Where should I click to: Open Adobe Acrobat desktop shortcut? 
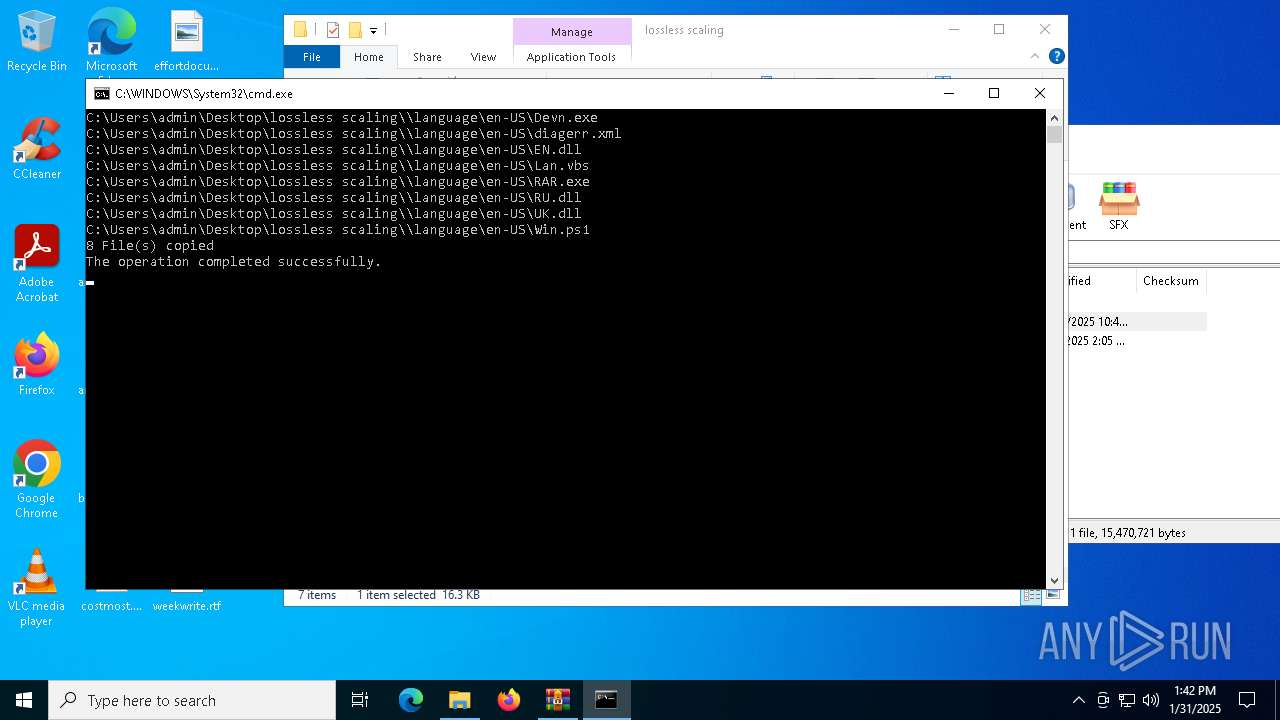click(x=37, y=264)
